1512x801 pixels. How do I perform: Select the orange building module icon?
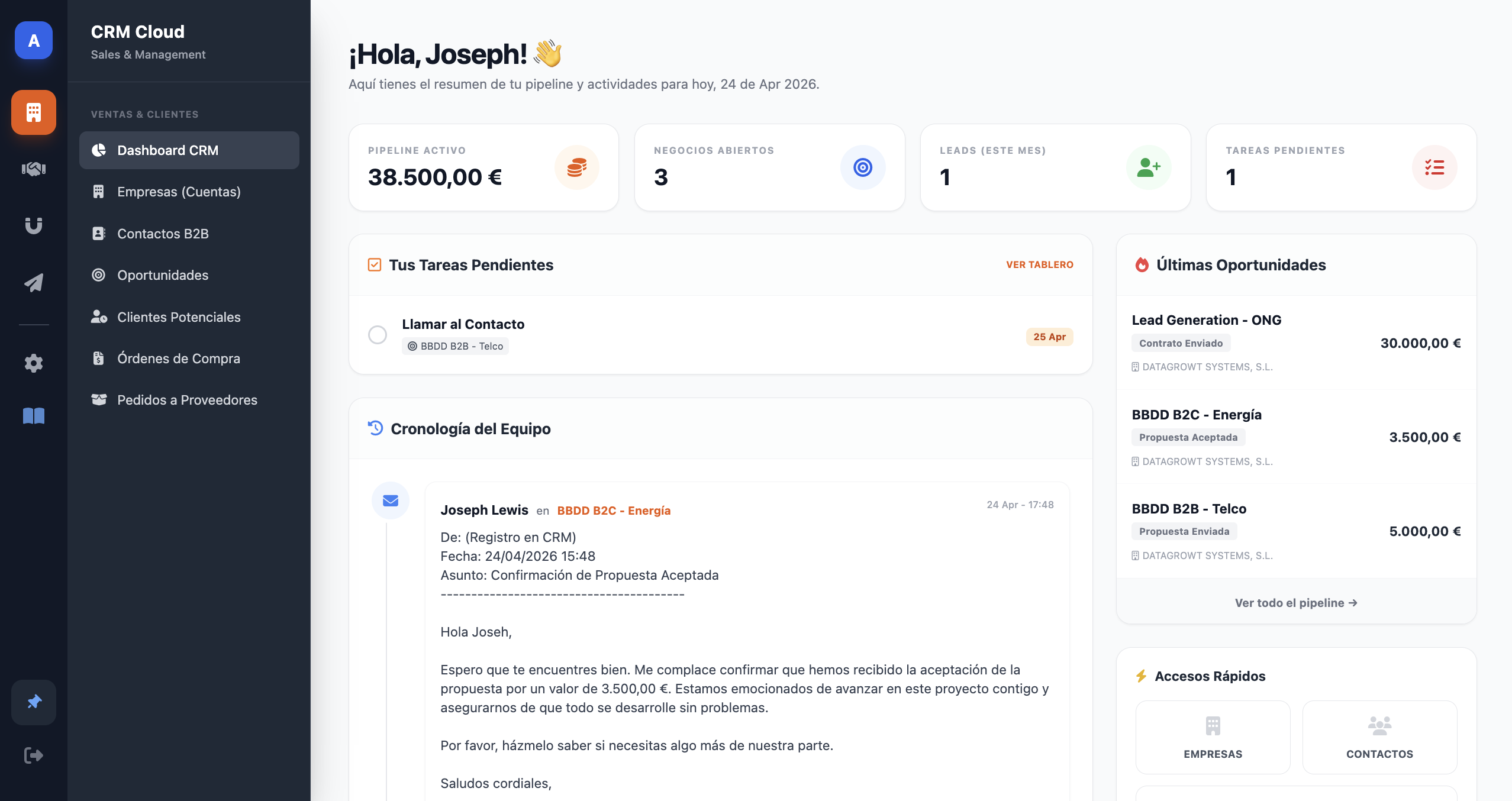[34, 112]
